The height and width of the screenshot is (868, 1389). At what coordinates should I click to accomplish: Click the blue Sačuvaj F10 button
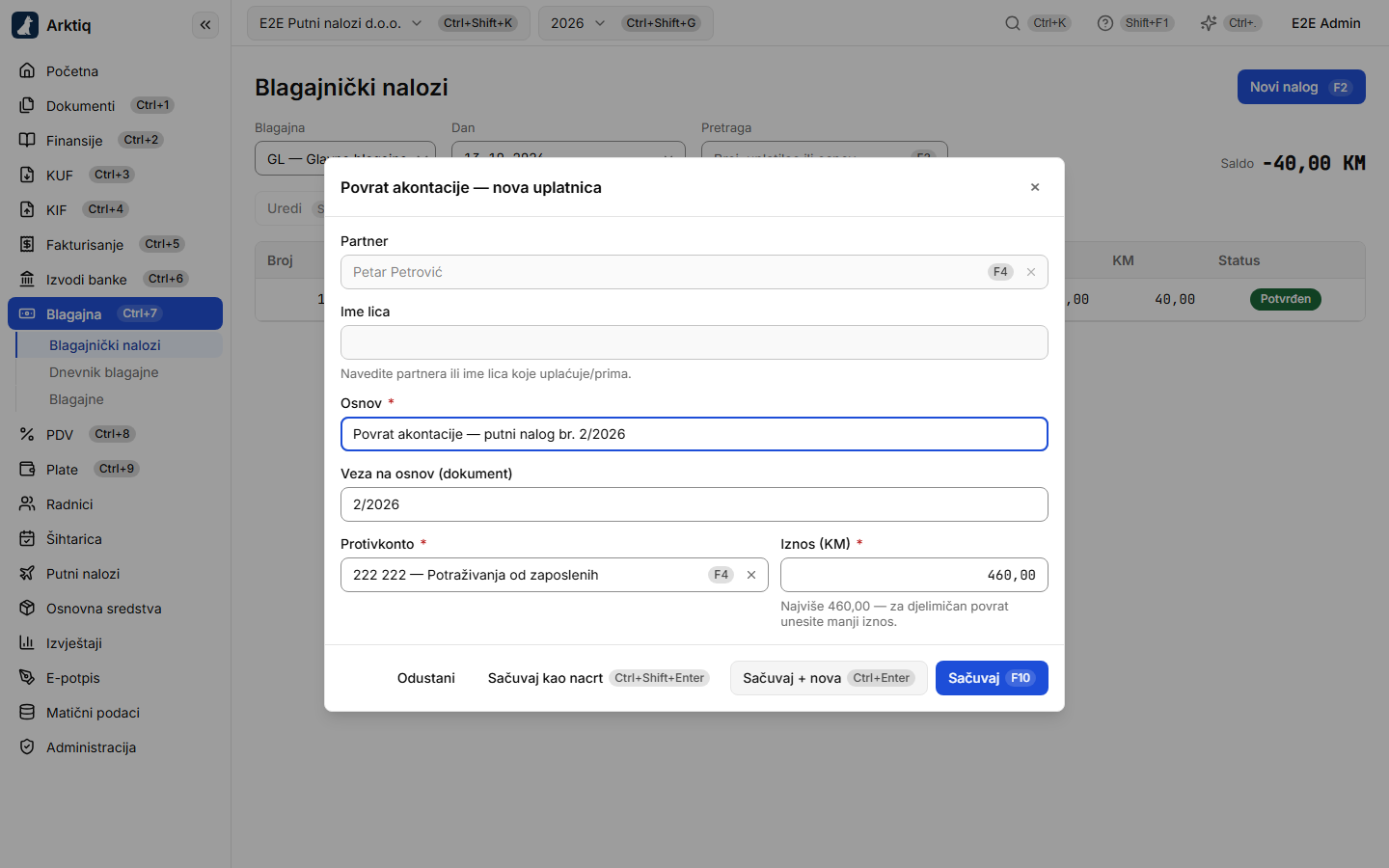992,678
